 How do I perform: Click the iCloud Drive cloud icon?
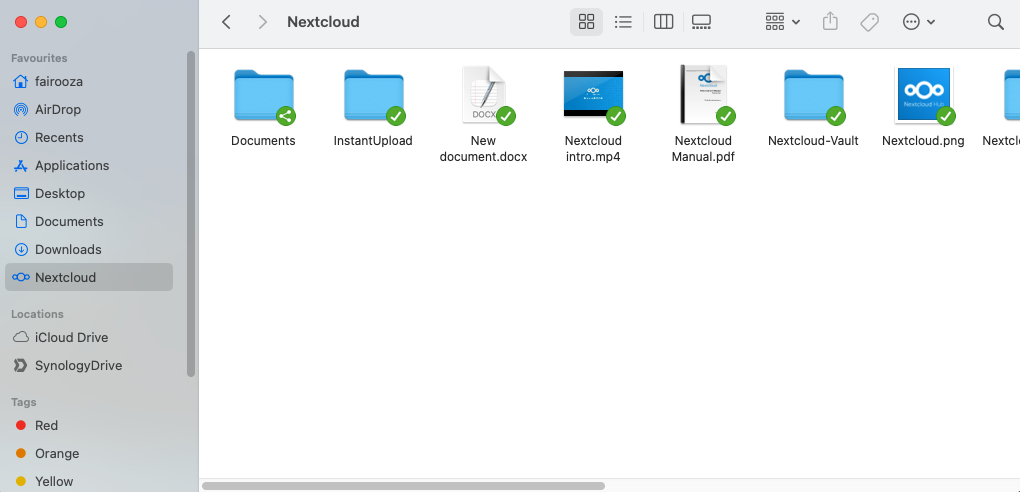click(21, 338)
